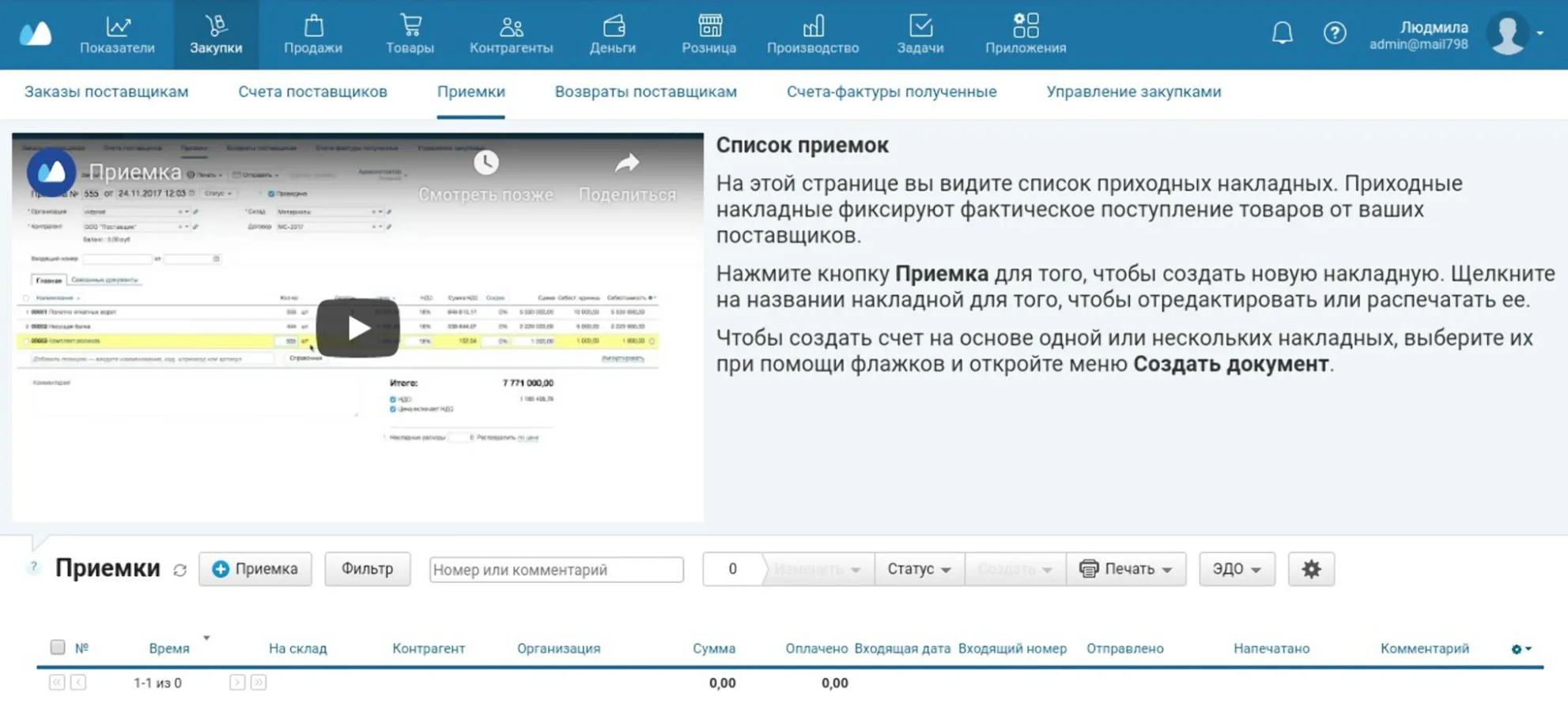Switch to Возвраты поставщикам tab
Screen dimensions: 1568x712
coord(645,92)
